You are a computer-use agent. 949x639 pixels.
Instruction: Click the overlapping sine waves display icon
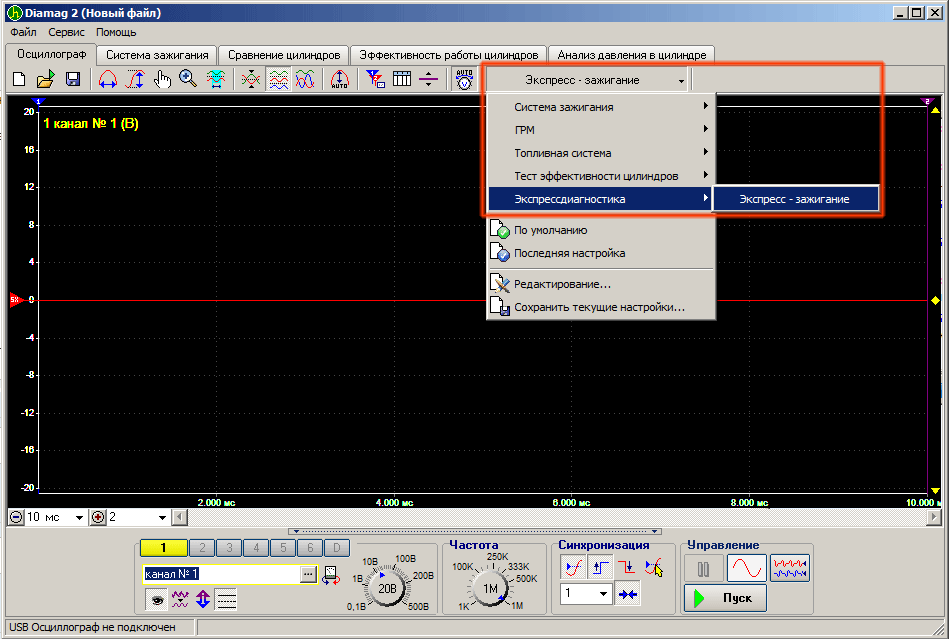(305, 79)
